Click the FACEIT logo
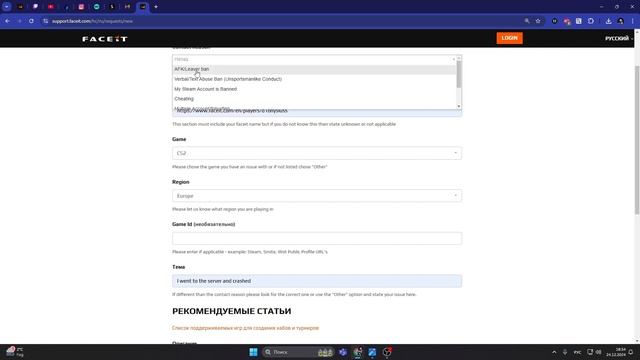The height and width of the screenshot is (360, 640). coord(105,39)
